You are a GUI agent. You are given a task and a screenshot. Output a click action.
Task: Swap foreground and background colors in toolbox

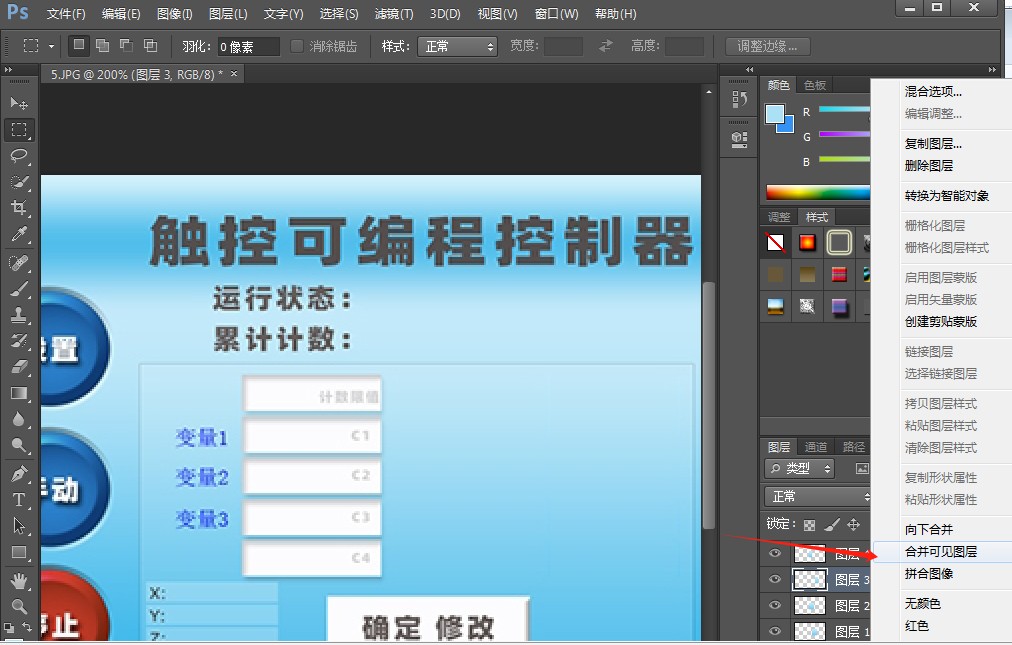(28, 627)
